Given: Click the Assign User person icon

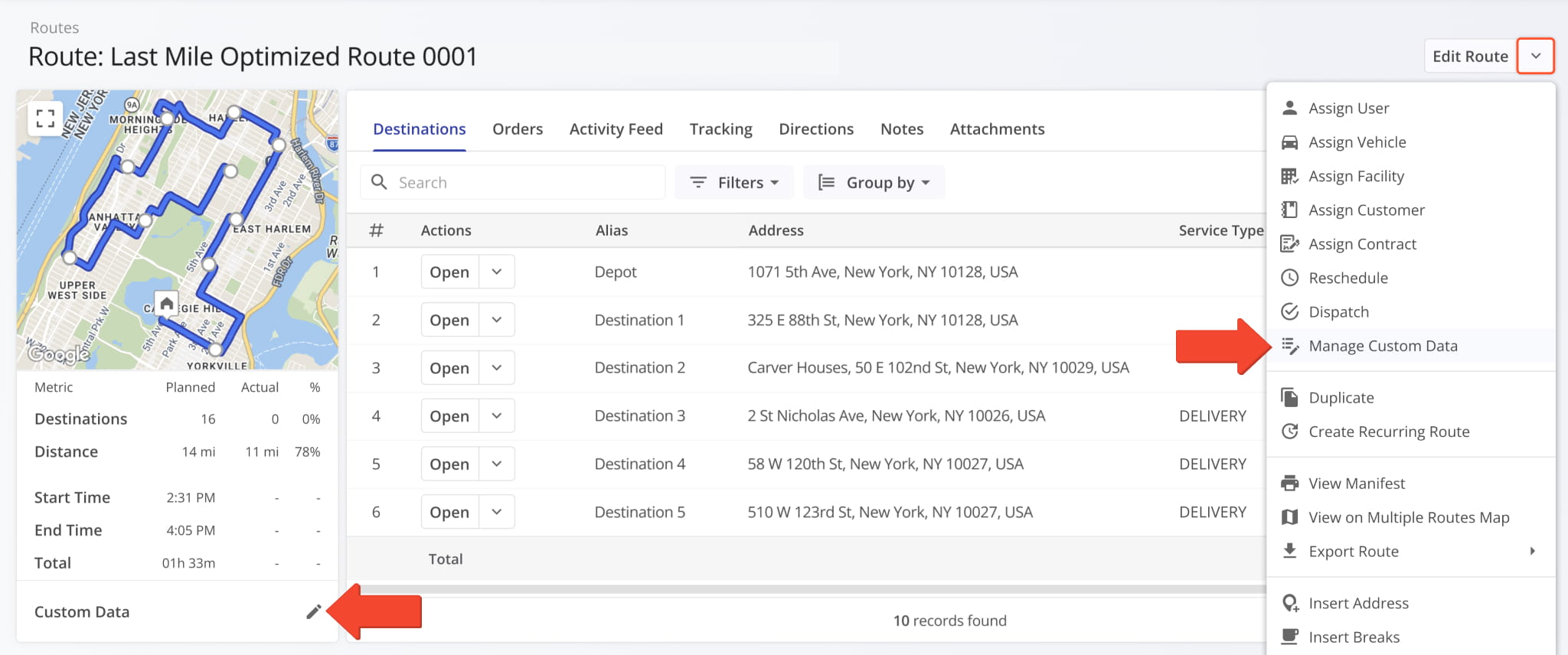Looking at the screenshot, I should 1289,108.
